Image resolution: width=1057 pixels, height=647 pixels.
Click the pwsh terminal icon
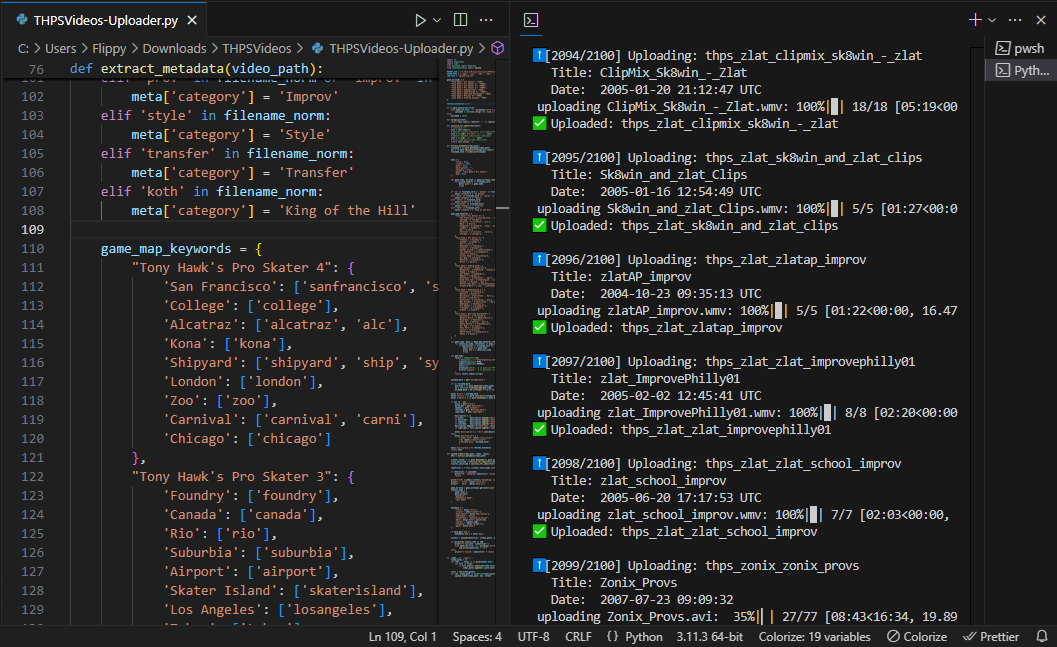tap(1003, 48)
